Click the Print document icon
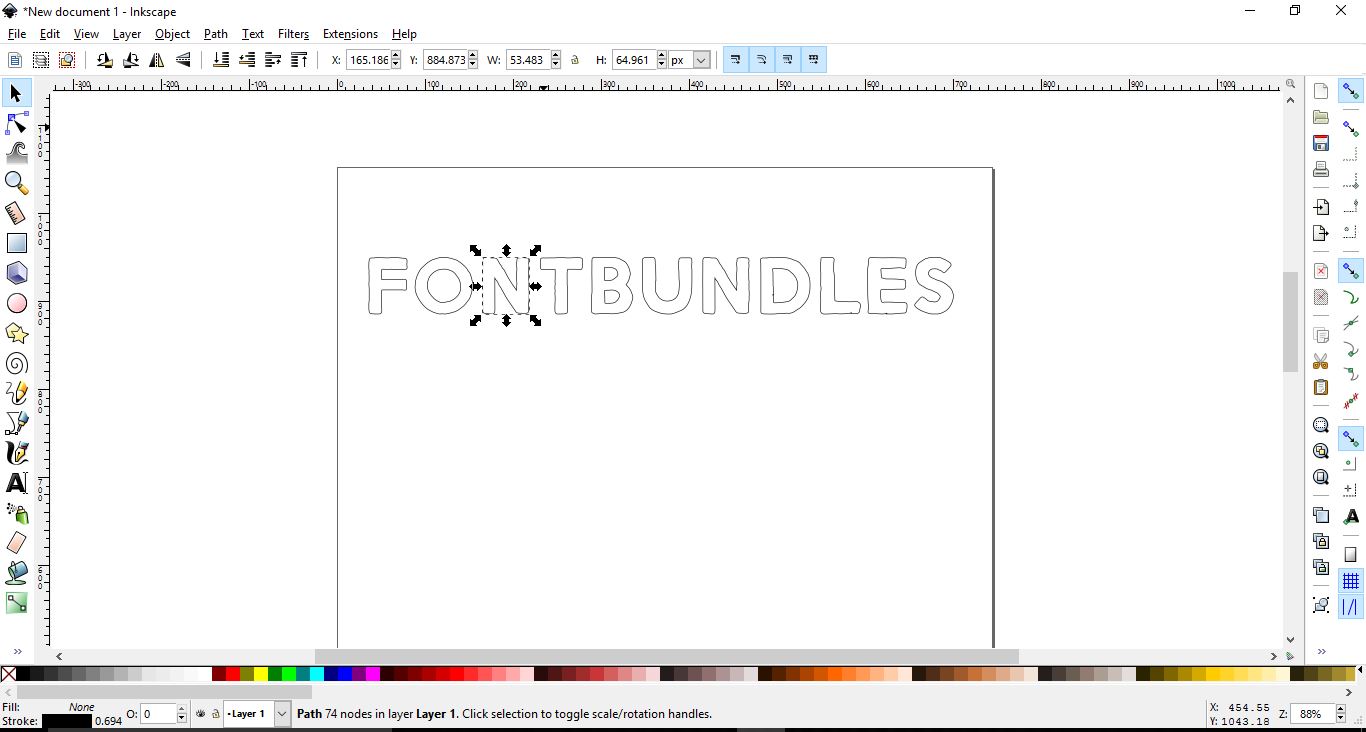 1321,169
